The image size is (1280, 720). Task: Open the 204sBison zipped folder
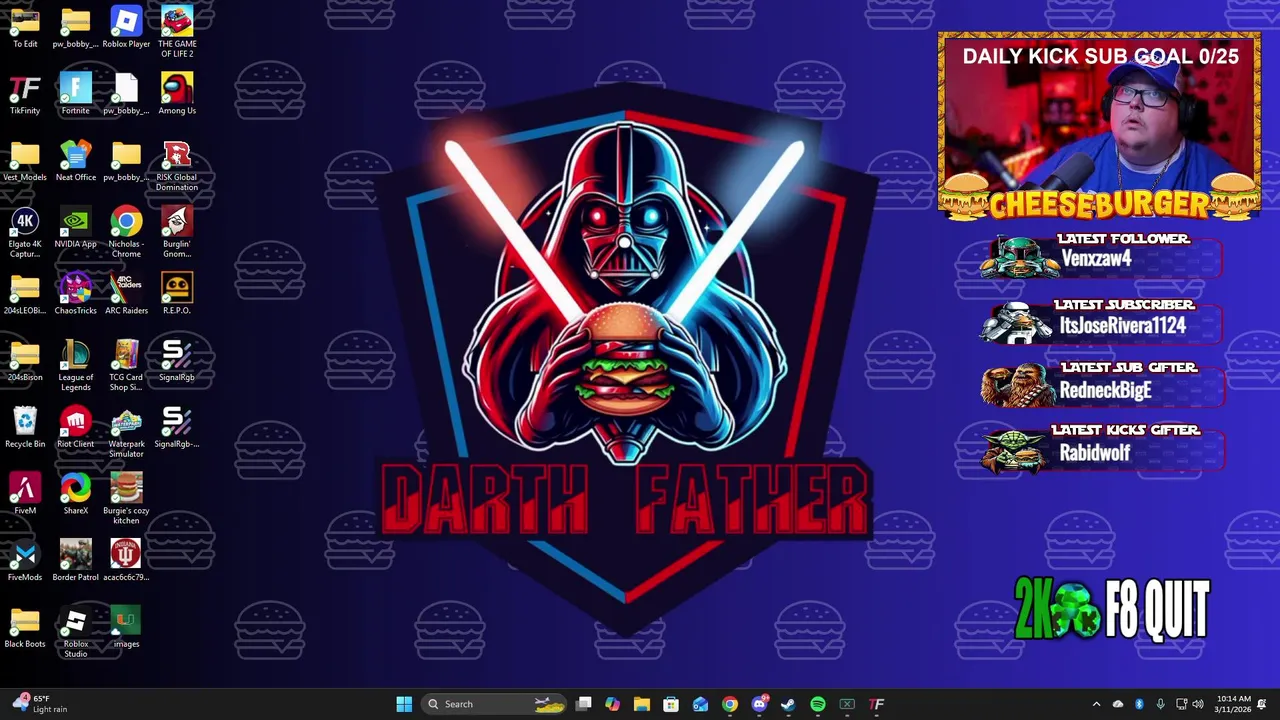(x=25, y=361)
